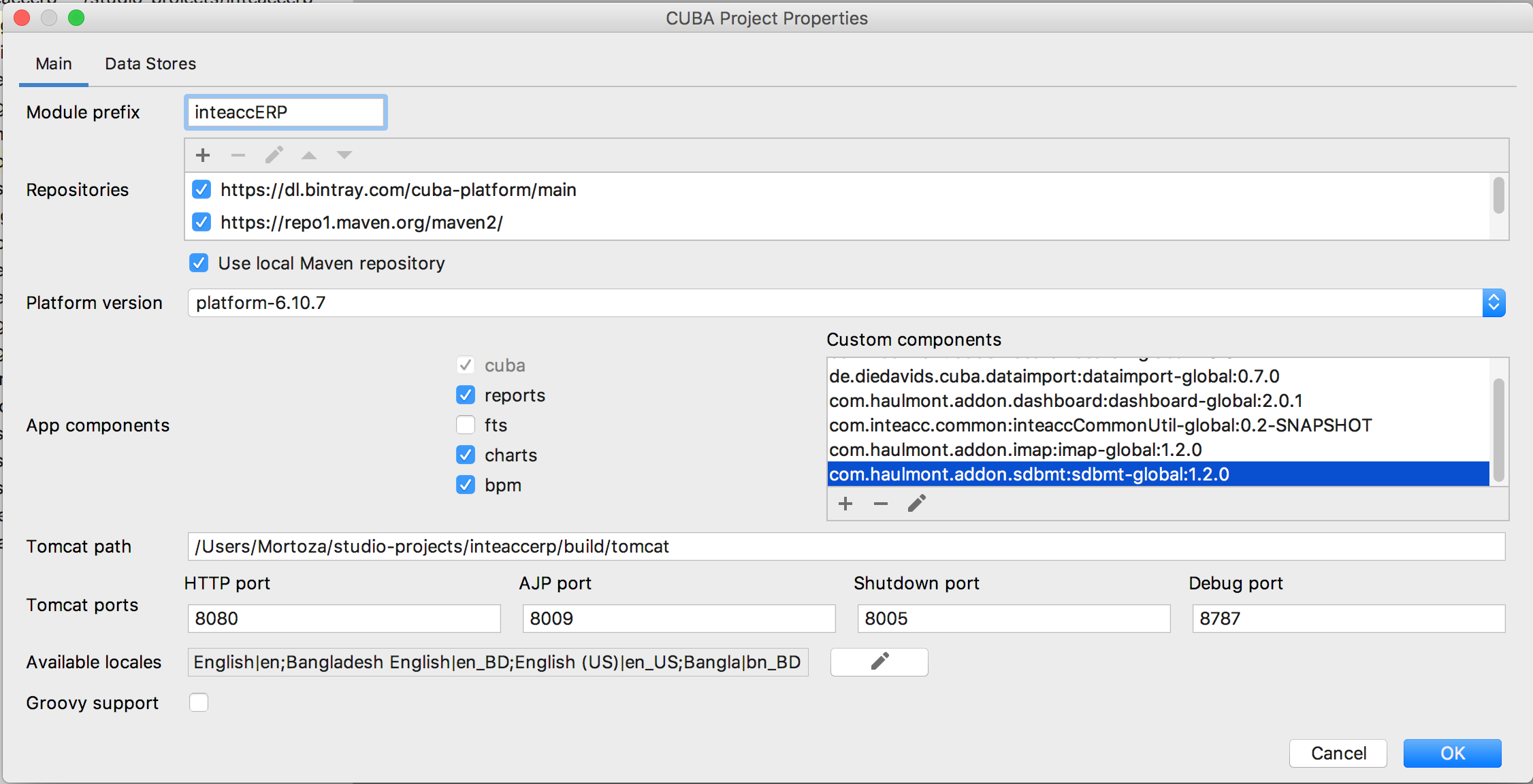The width and height of the screenshot is (1533, 784).
Task: Open the Platform version dropdown
Action: pyautogui.click(x=1494, y=303)
